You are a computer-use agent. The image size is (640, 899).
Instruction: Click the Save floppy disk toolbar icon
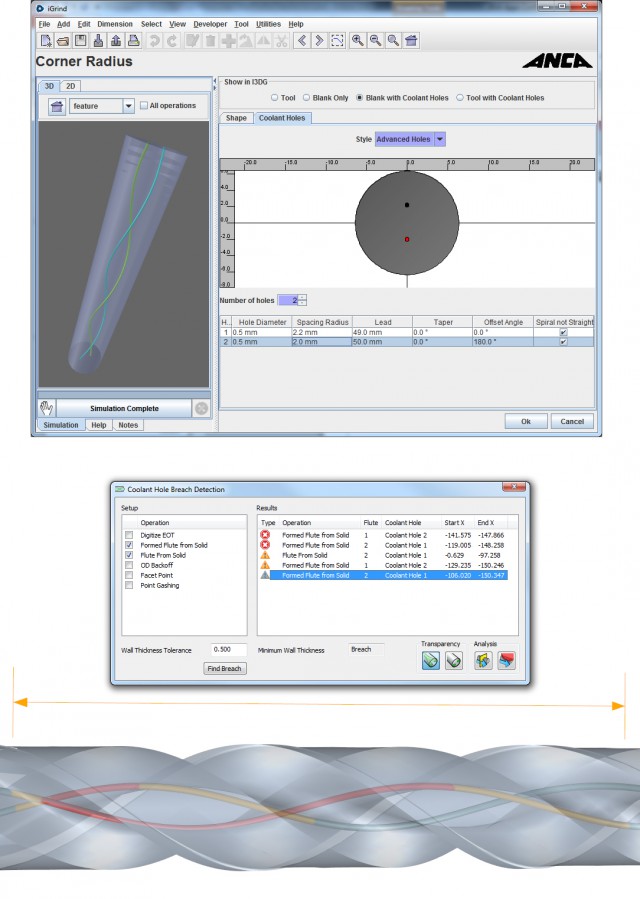[x=81, y=41]
